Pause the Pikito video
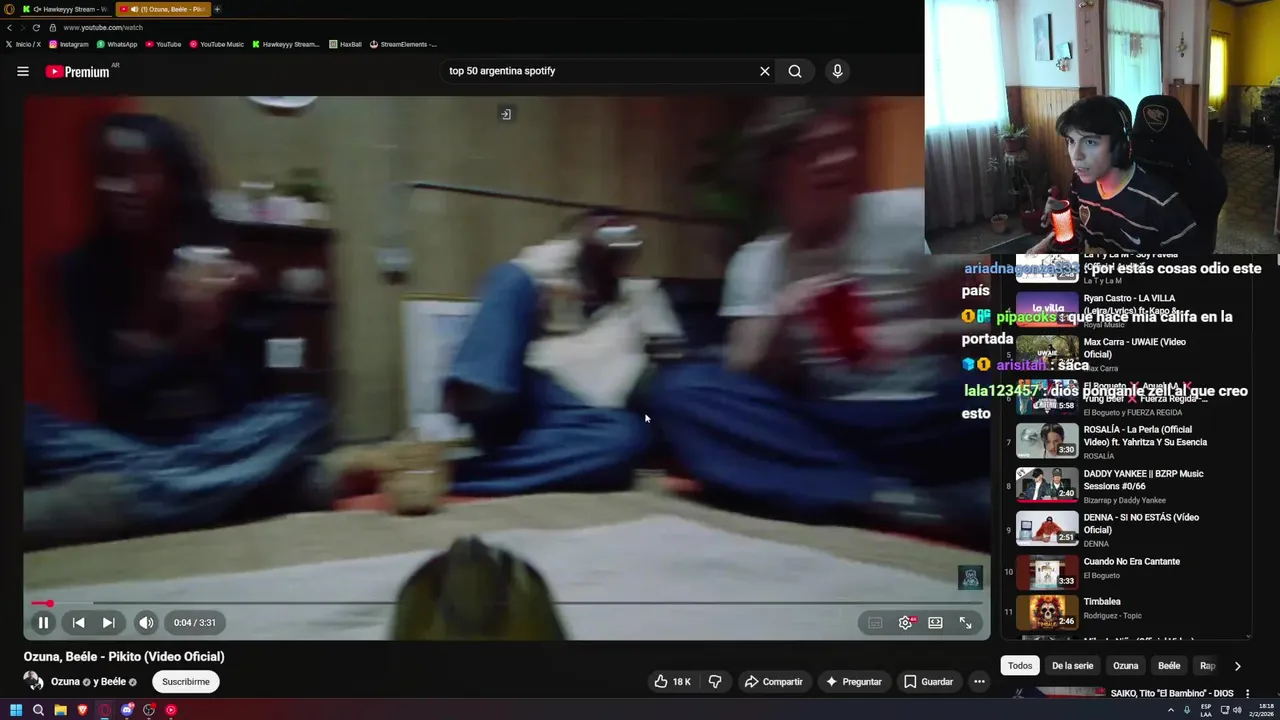The image size is (1280, 720). [43, 622]
